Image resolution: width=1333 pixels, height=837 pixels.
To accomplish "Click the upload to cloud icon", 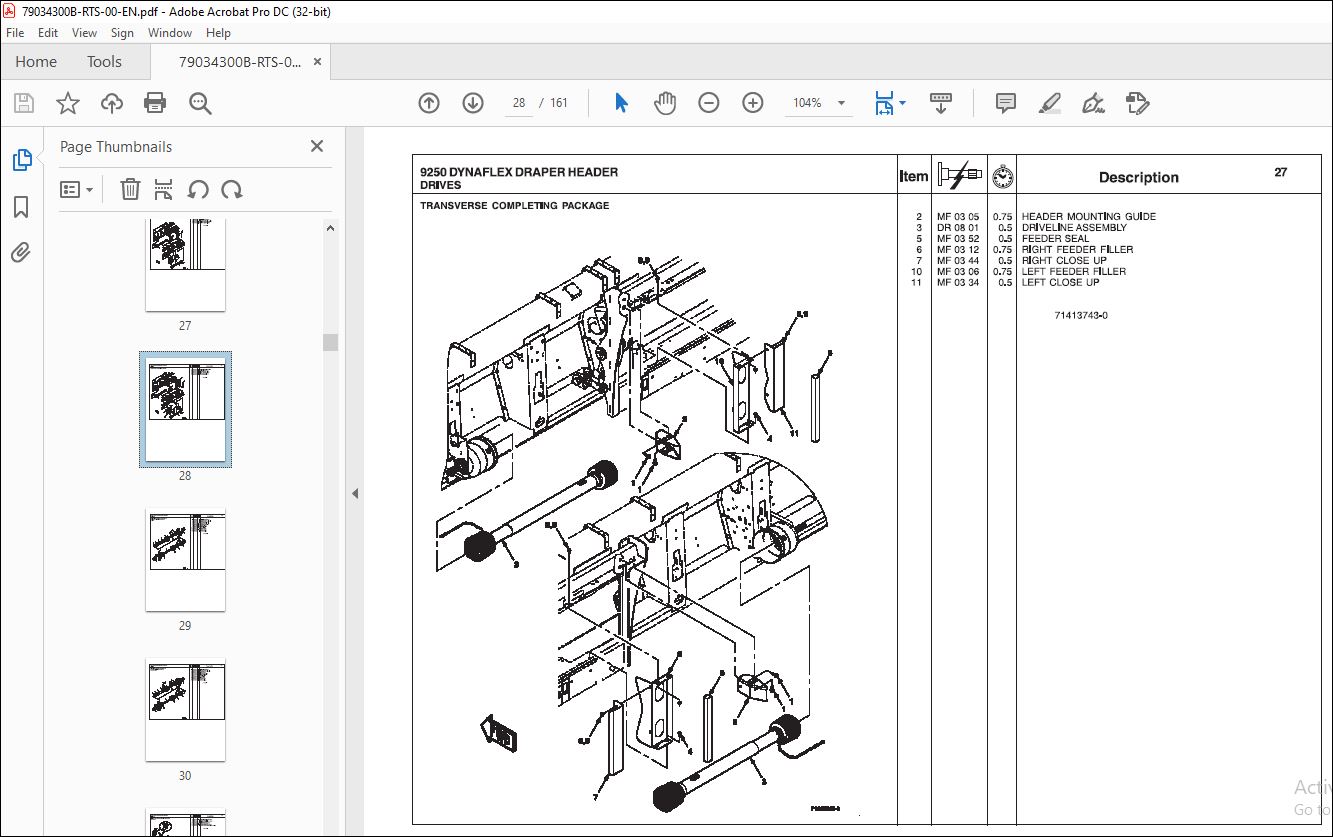I will click(112, 103).
